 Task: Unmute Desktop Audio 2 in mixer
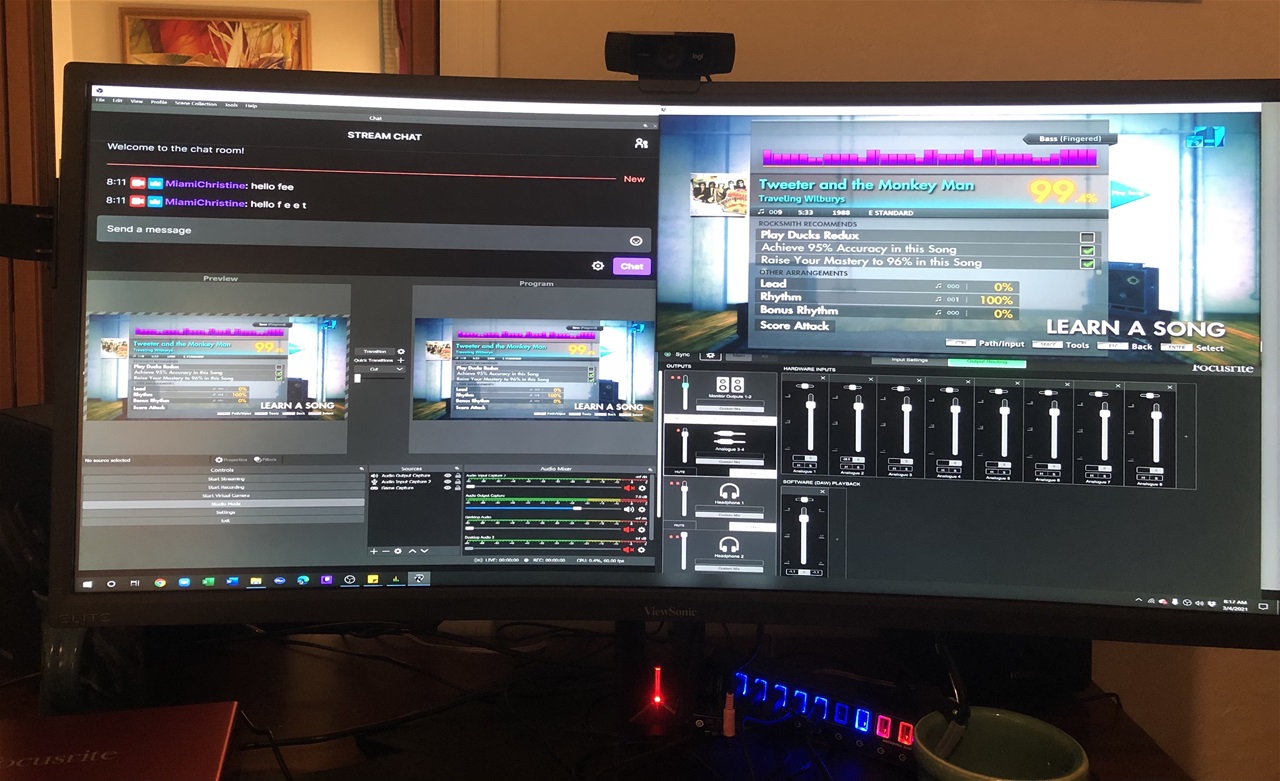coord(629,550)
